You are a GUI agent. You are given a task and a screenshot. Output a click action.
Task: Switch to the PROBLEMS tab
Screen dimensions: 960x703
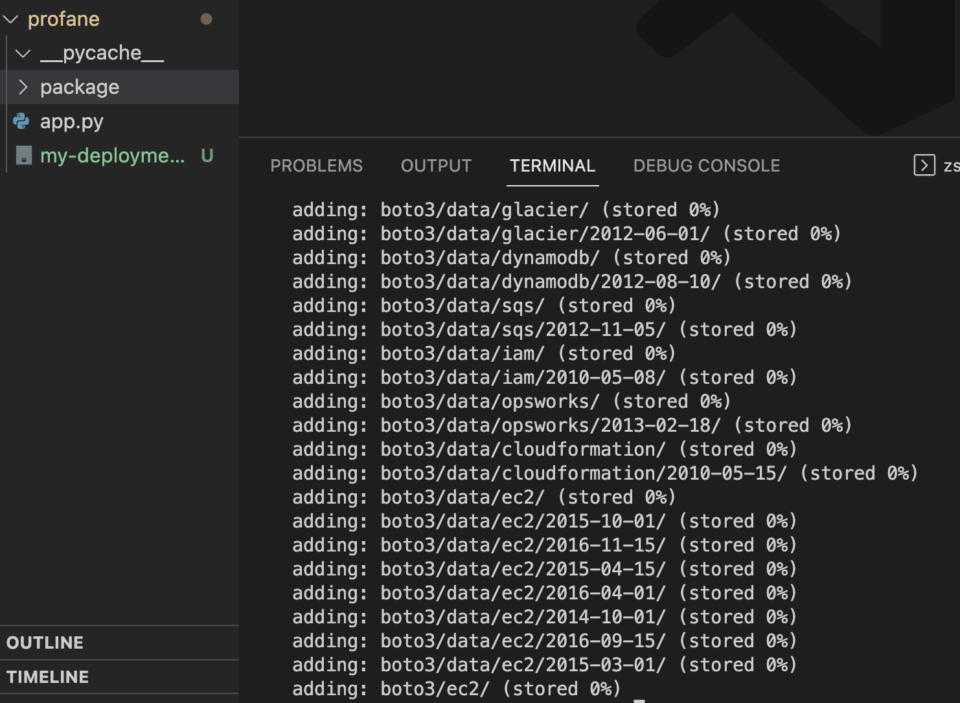point(316,166)
